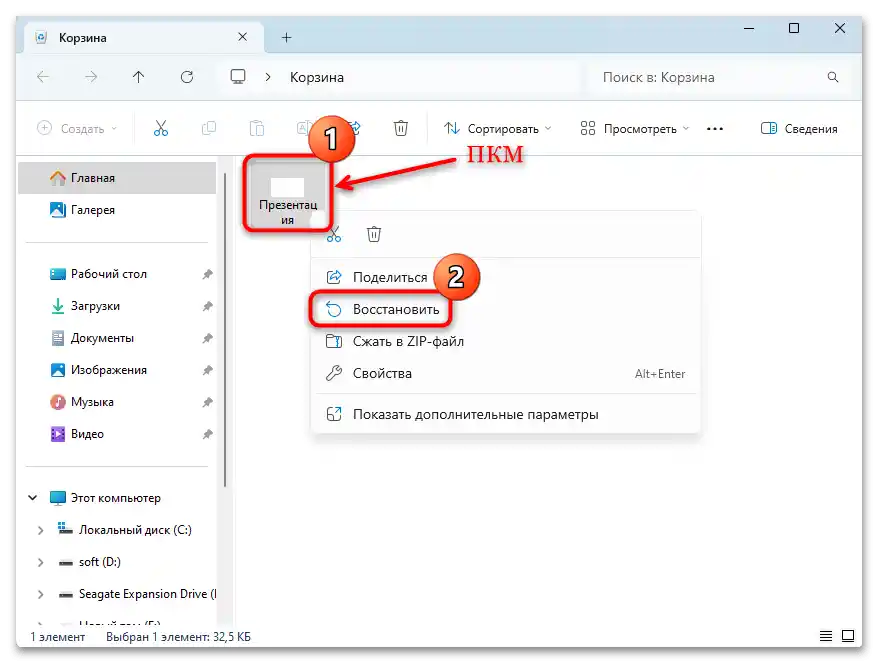Expand Локальный диск (C:) in the tree
This screenshot has height=663, width=878.
pos(40,529)
